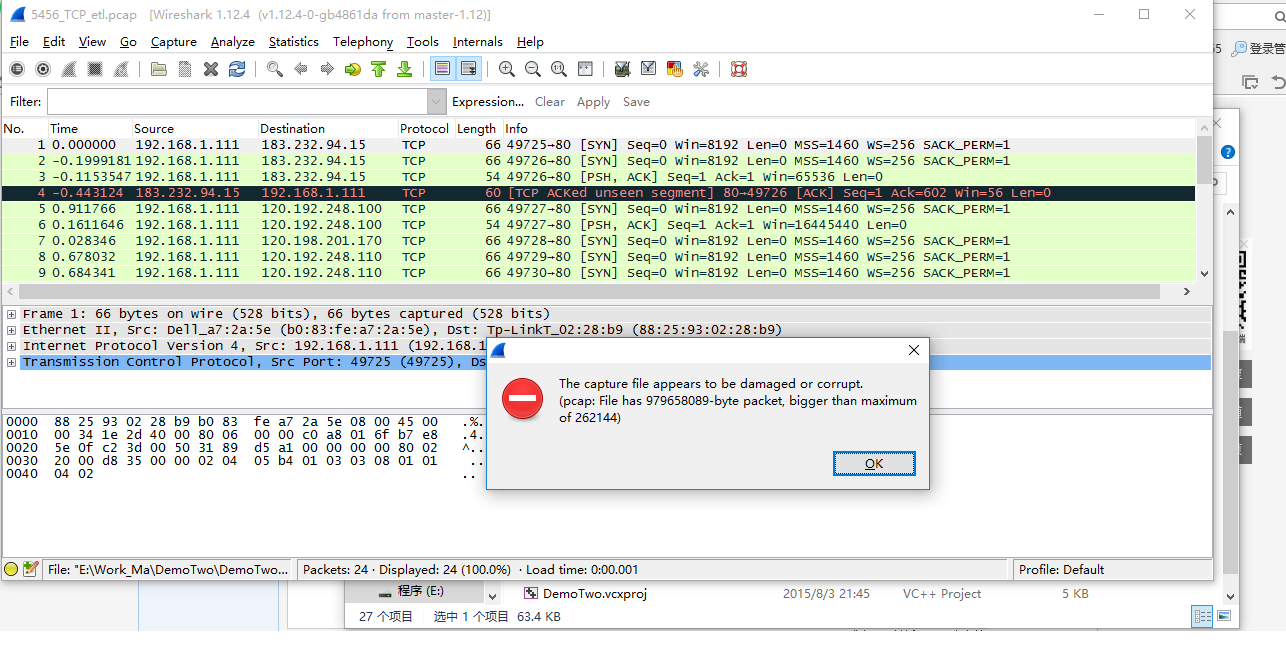
Task: Open the Statistics menu
Action: point(294,42)
